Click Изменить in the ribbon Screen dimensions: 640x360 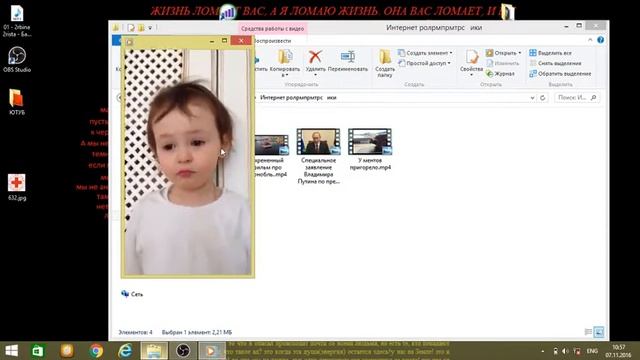click(x=502, y=63)
